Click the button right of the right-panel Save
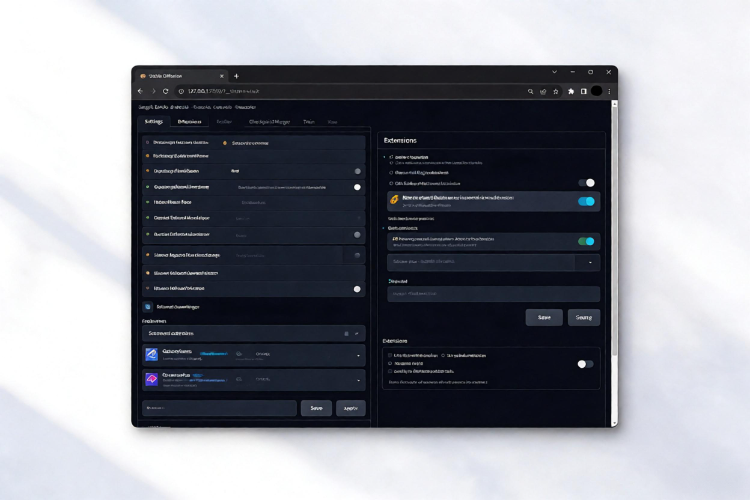 point(584,317)
